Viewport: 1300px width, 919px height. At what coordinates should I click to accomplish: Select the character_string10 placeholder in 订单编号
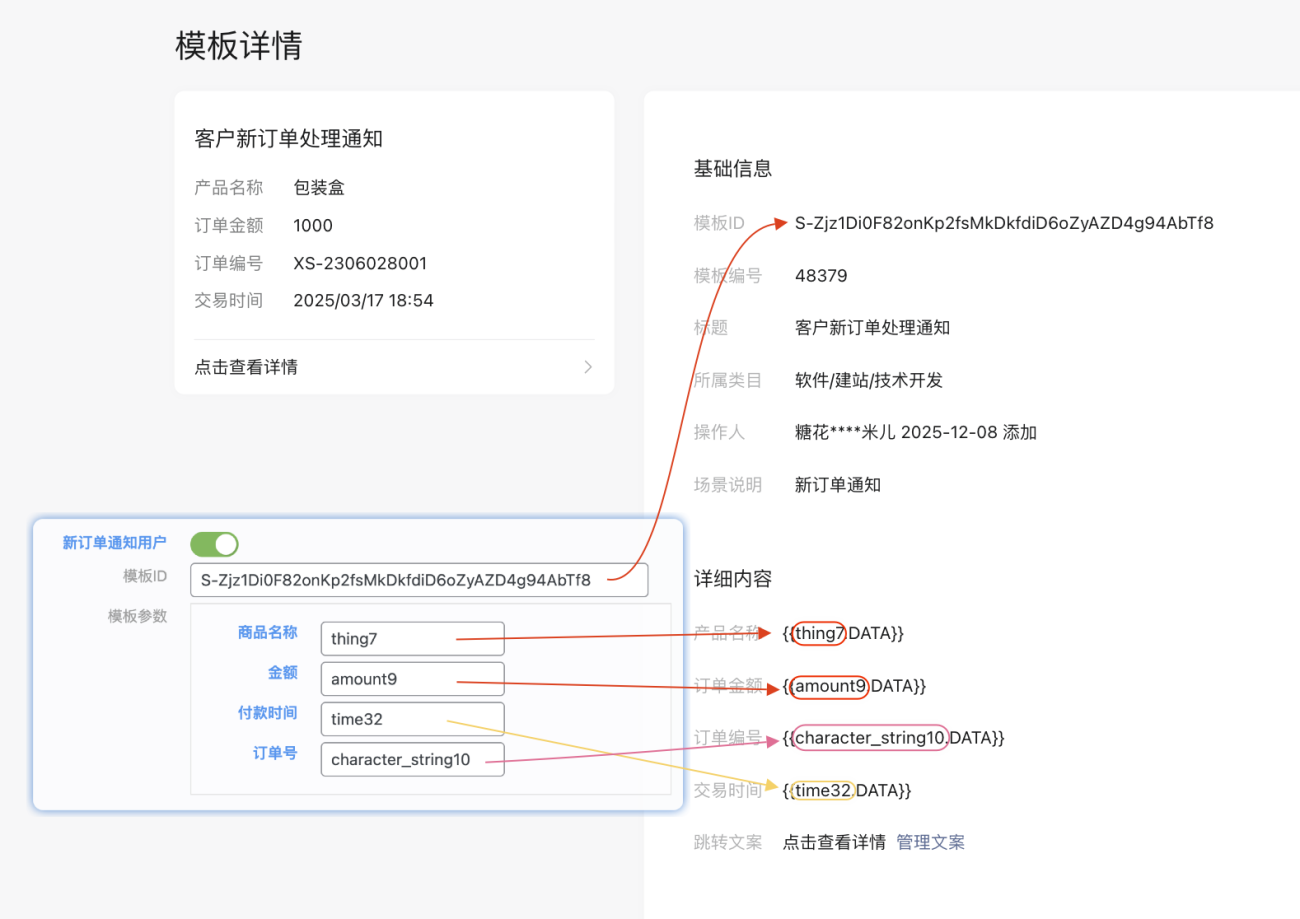coord(868,738)
